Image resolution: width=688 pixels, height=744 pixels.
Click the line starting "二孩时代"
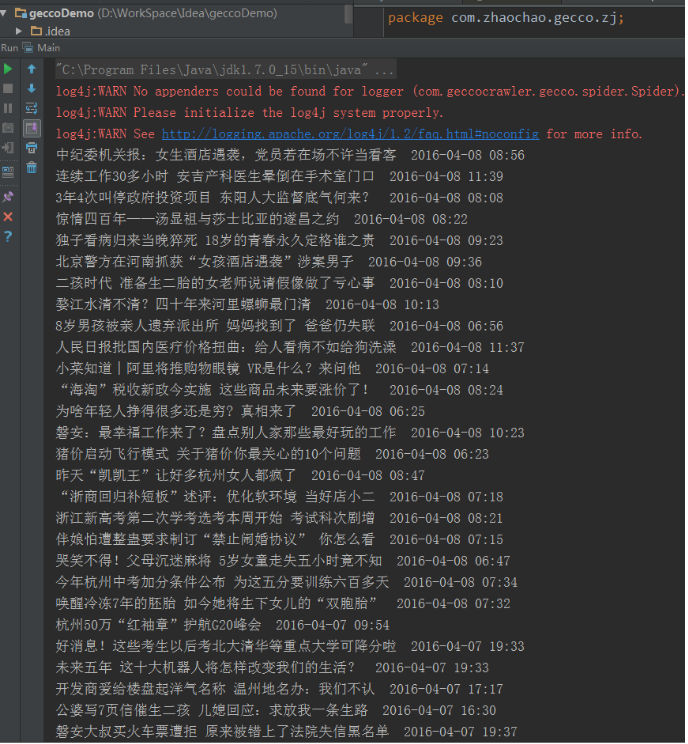coord(279,284)
